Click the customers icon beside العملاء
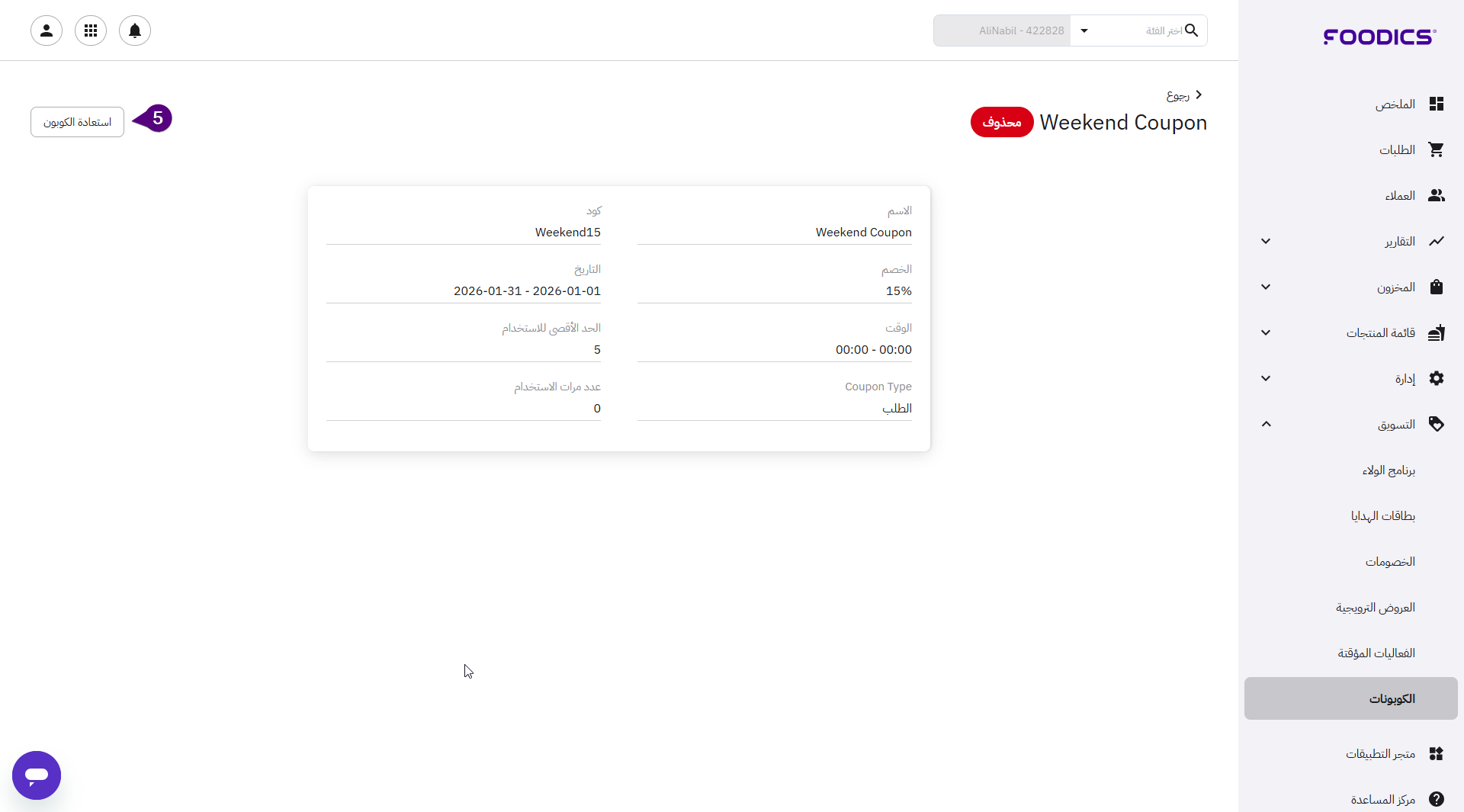 [1437, 195]
